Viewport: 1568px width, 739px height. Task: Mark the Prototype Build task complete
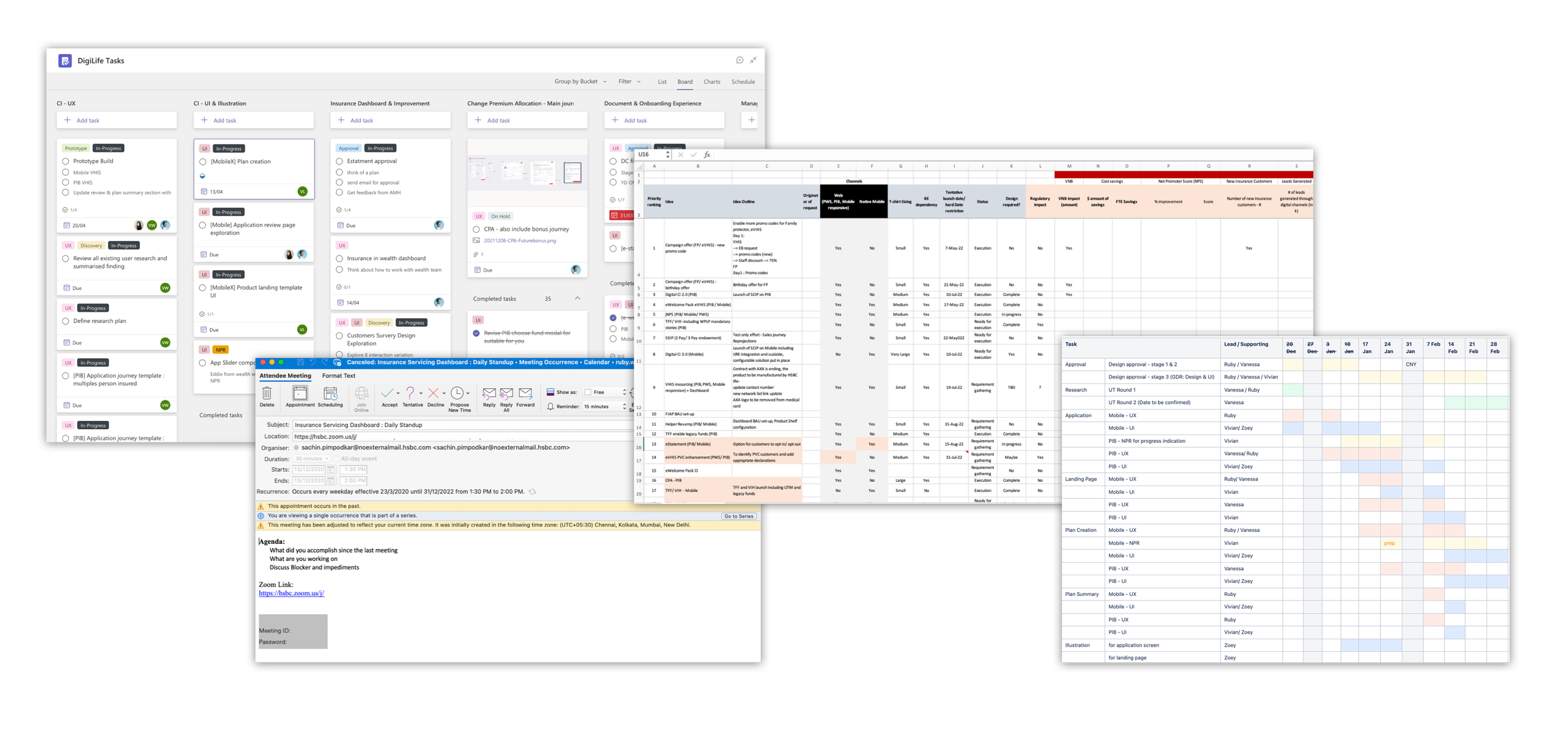click(x=66, y=161)
